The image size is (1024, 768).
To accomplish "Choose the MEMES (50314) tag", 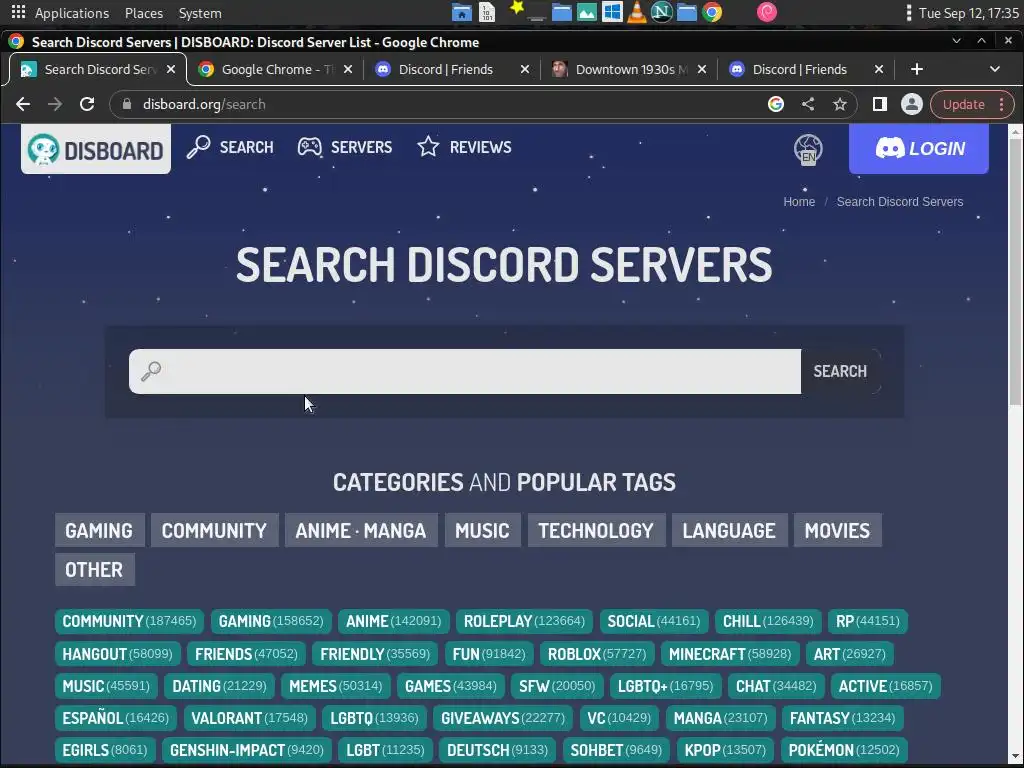I will pos(336,686).
